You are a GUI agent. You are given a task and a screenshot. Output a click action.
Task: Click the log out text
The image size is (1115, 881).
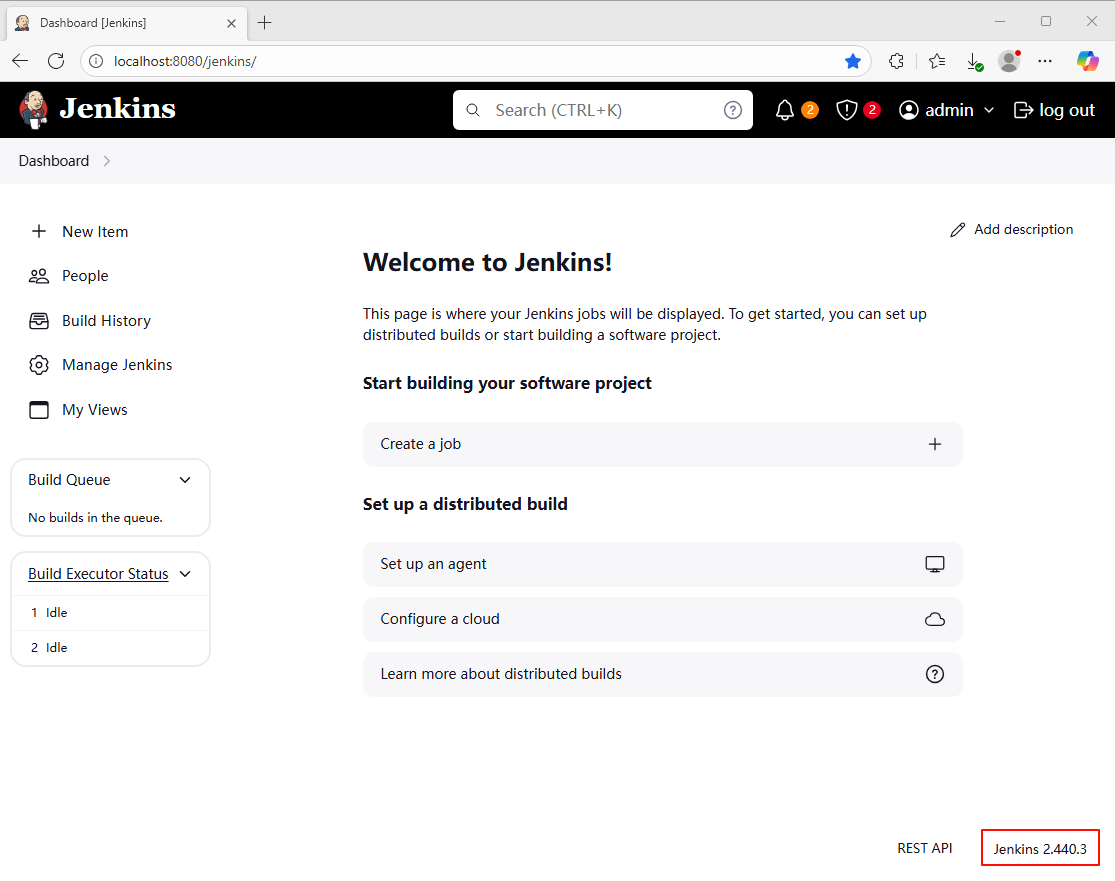1067,110
